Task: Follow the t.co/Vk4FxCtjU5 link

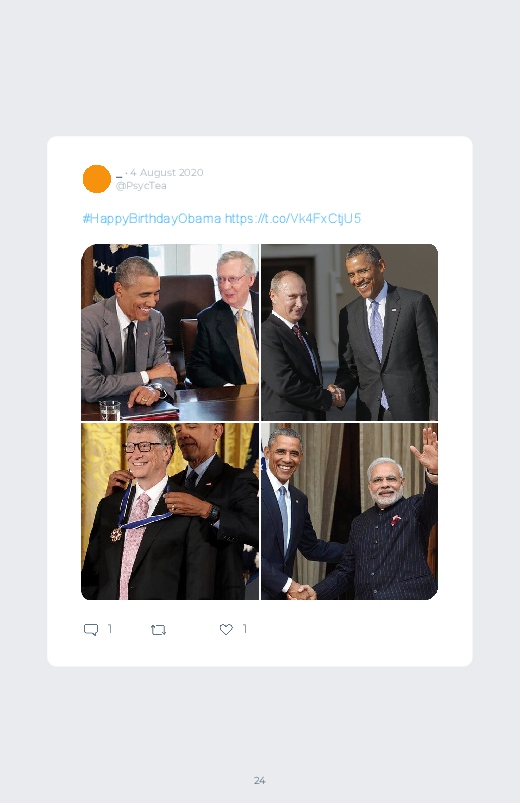Action: coord(293,219)
